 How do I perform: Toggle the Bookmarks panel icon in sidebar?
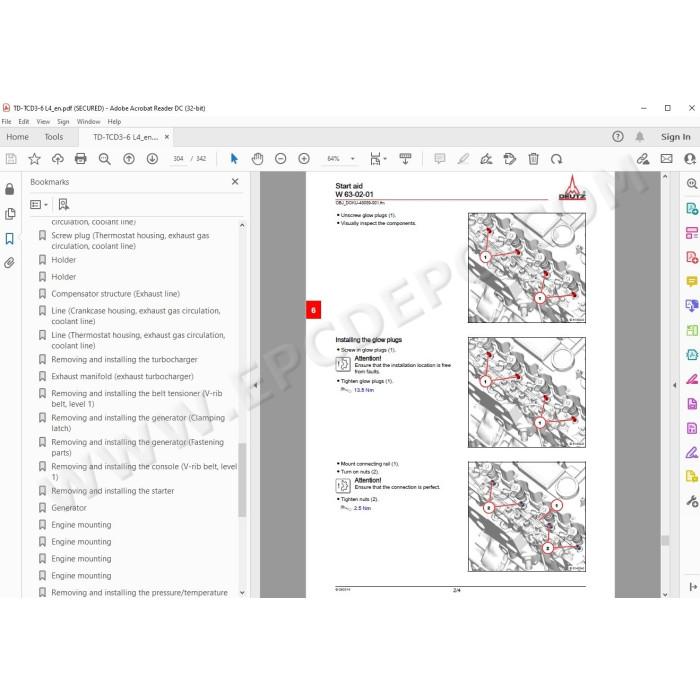(x=10, y=238)
